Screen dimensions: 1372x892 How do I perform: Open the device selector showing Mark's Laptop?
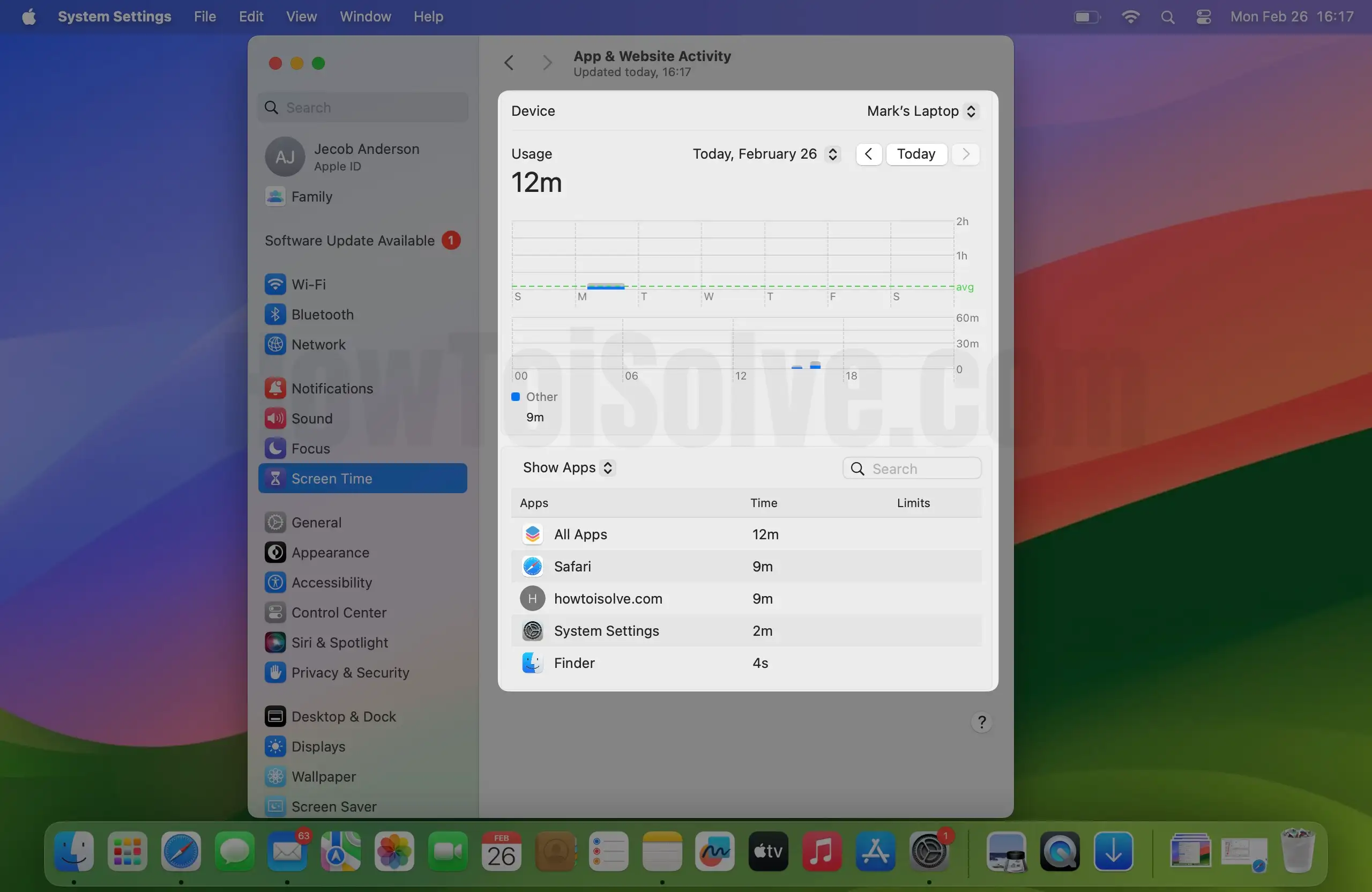point(921,111)
